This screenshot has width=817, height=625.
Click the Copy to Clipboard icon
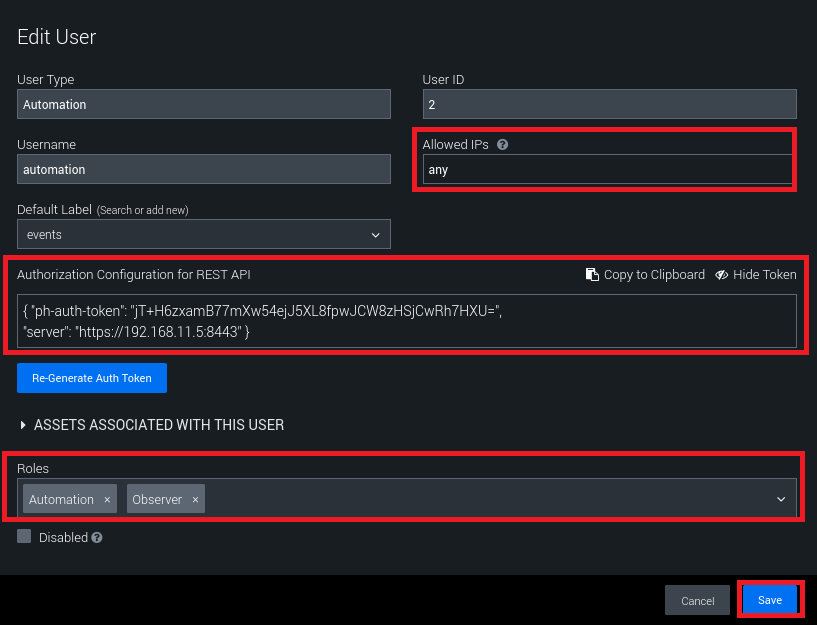(x=592, y=275)
